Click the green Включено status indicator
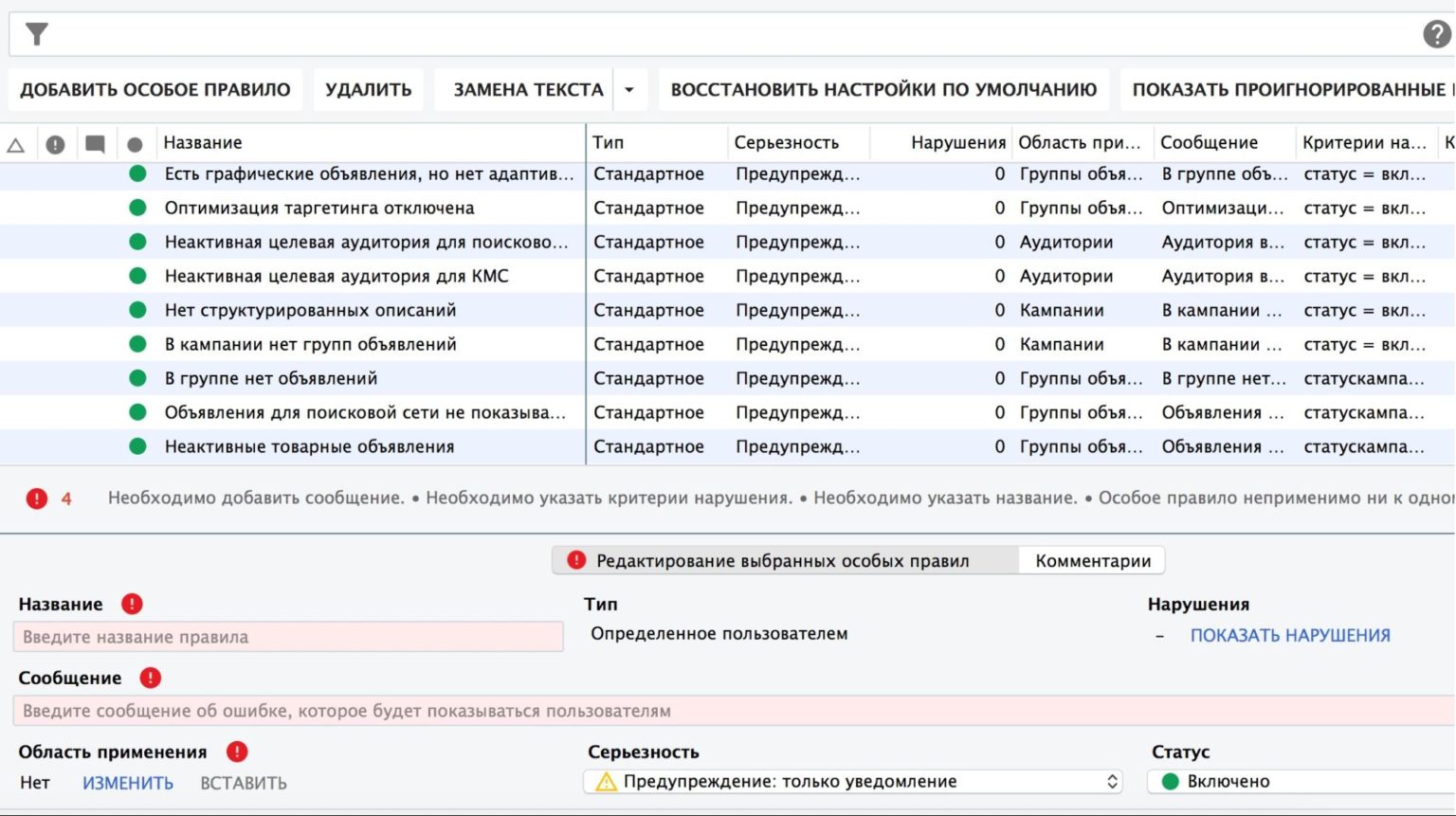1456x816 pixels. coord(1171,781)
